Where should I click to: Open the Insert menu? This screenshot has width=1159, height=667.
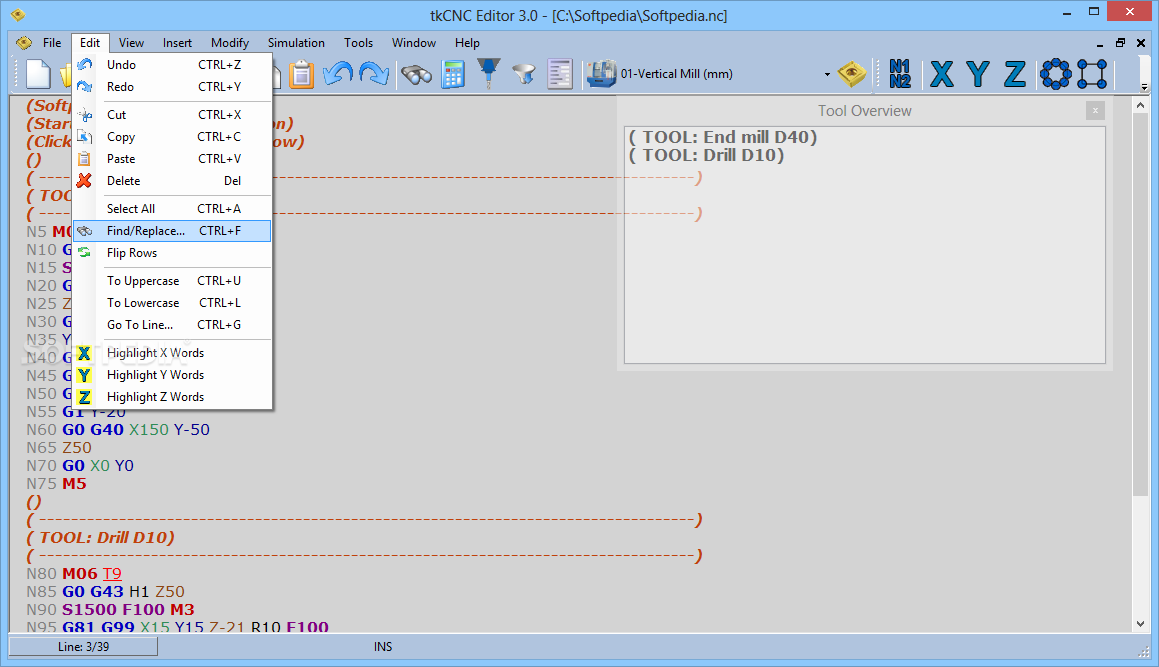click(177, 43)
